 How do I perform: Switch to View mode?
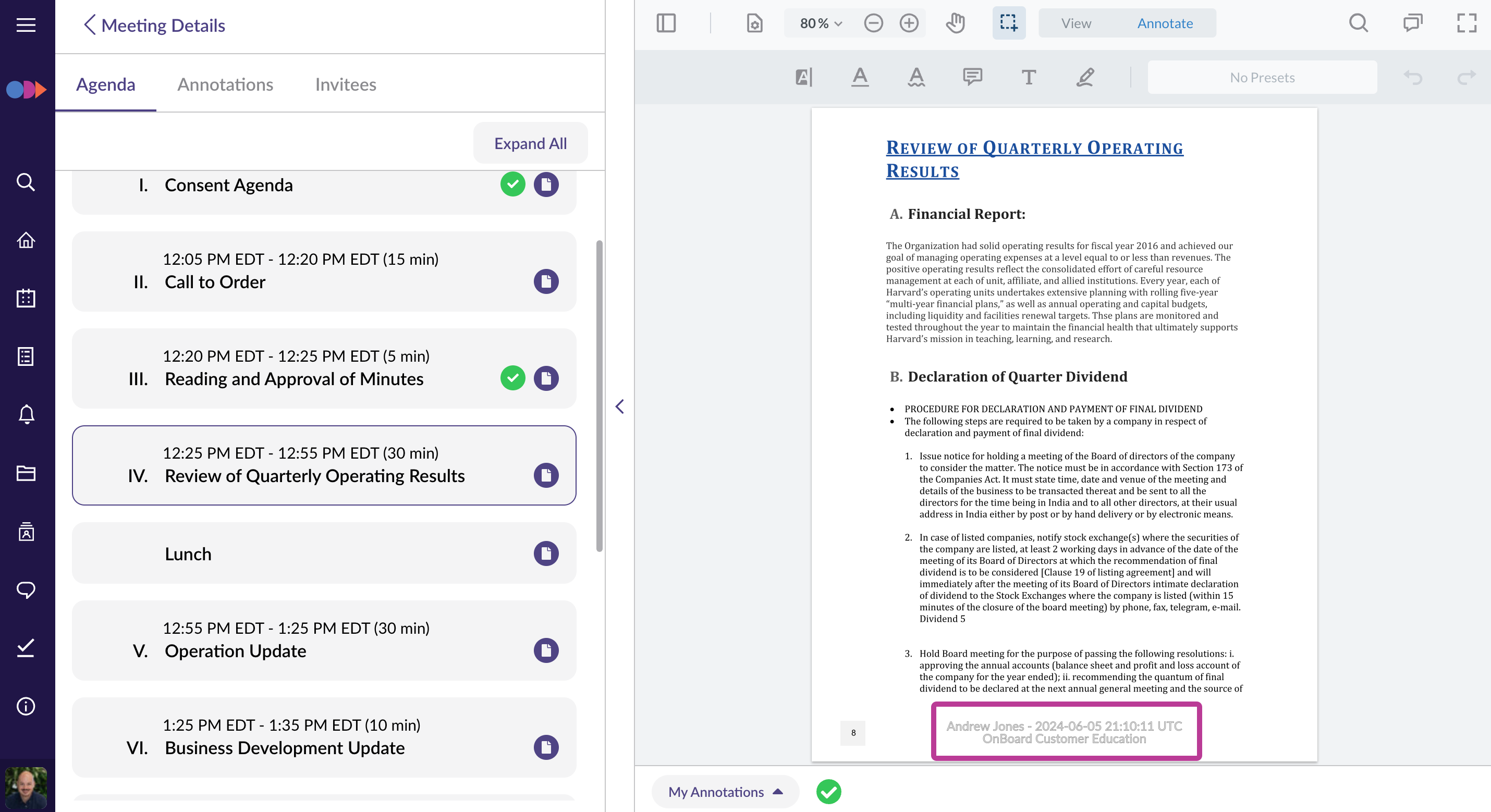click(1076, 23)
